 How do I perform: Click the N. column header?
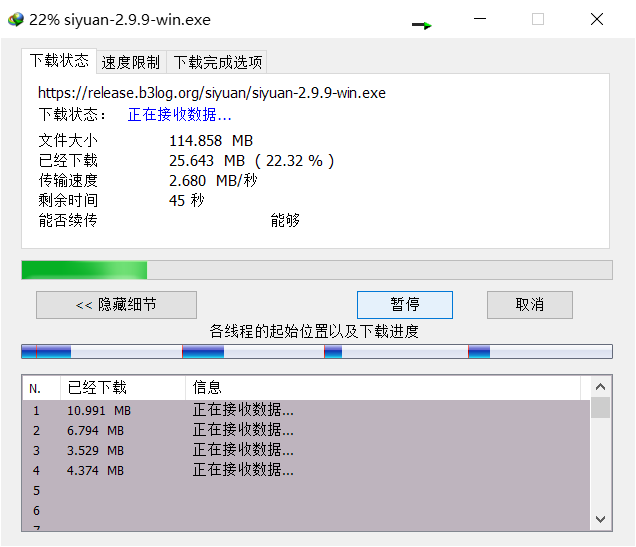(x=41, y=388)
